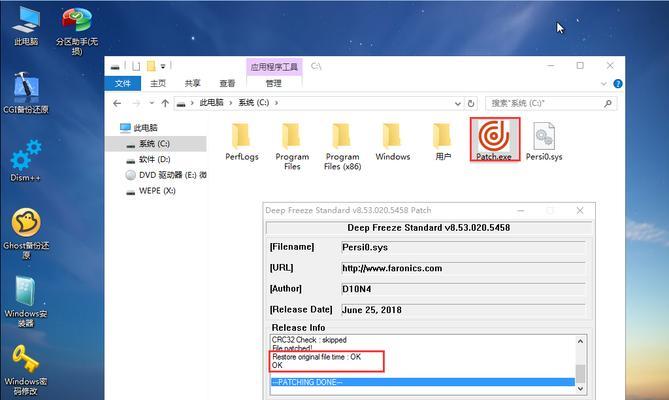Switch to the 共享 ribbon tab
This screenshot has height=400, width=669.
pos(192,84)
